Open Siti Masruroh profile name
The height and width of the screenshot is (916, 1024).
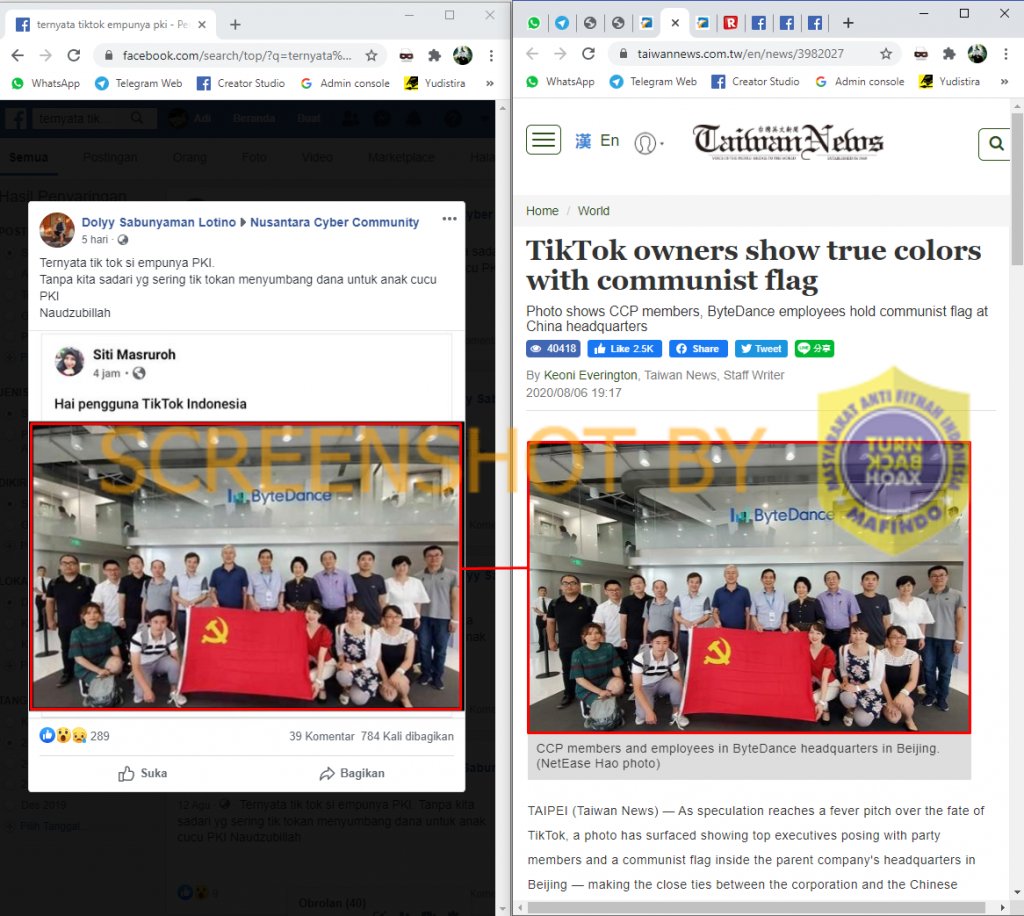tap(134, 355)
